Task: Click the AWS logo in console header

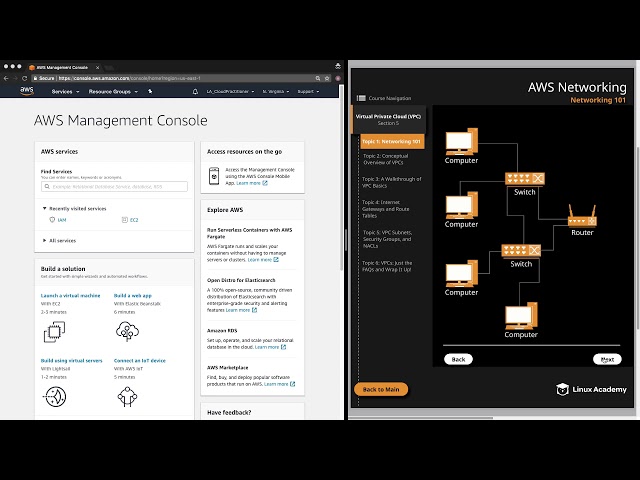Action: coord(27,91)
